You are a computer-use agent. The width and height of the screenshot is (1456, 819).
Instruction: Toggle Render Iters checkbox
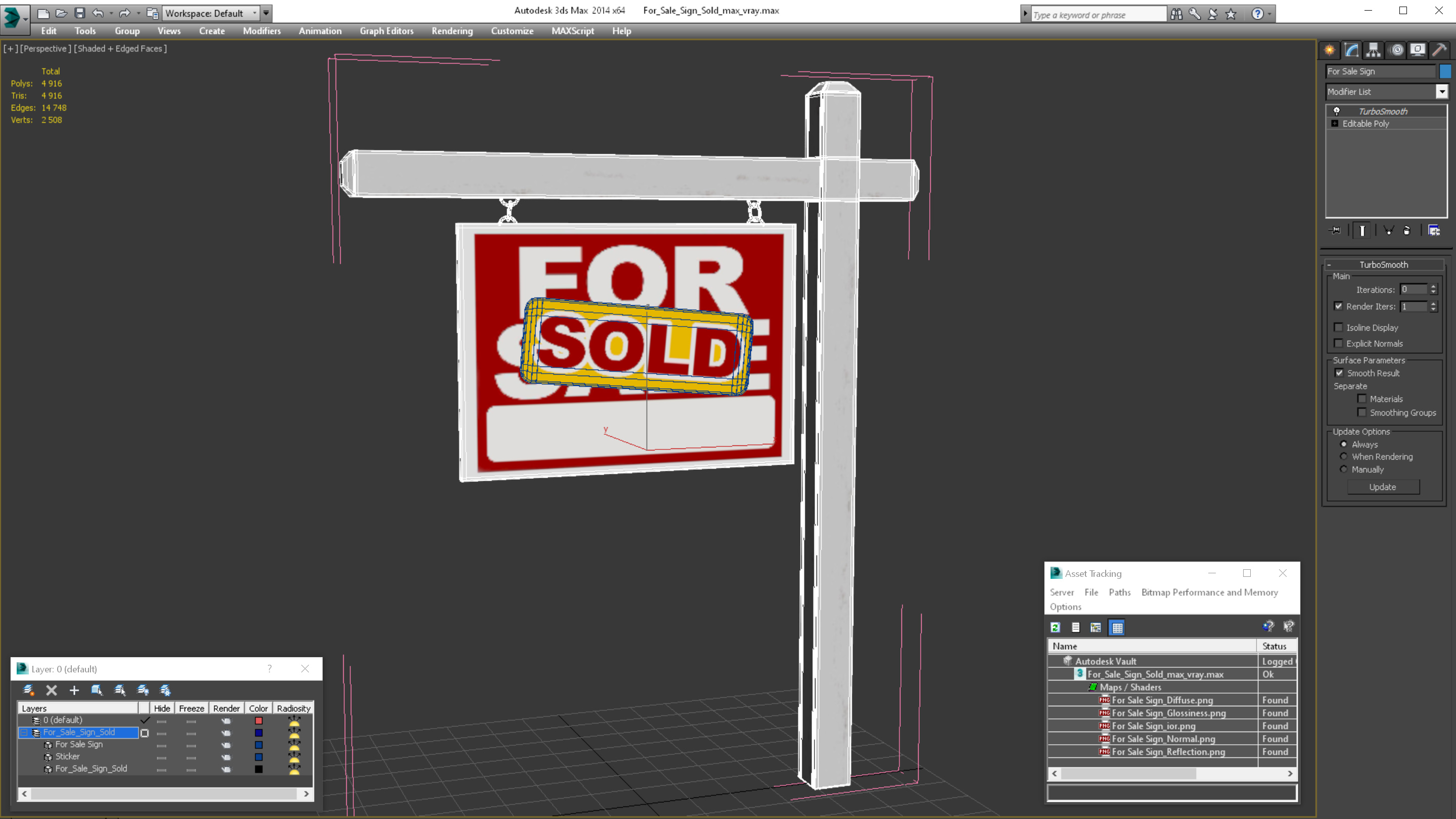1338,306
